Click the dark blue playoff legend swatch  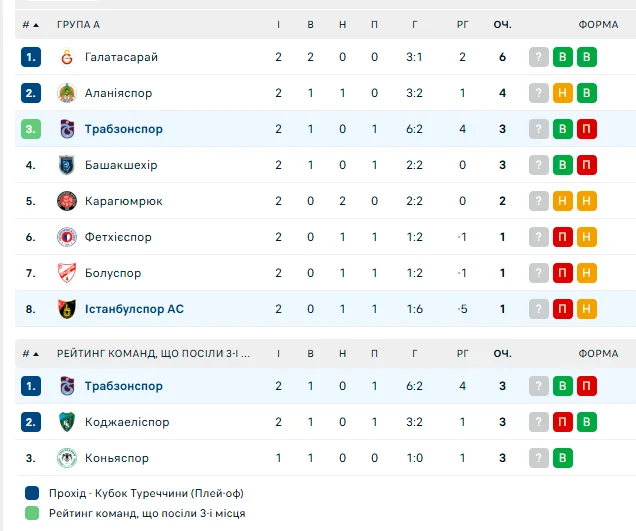(33, 493)
